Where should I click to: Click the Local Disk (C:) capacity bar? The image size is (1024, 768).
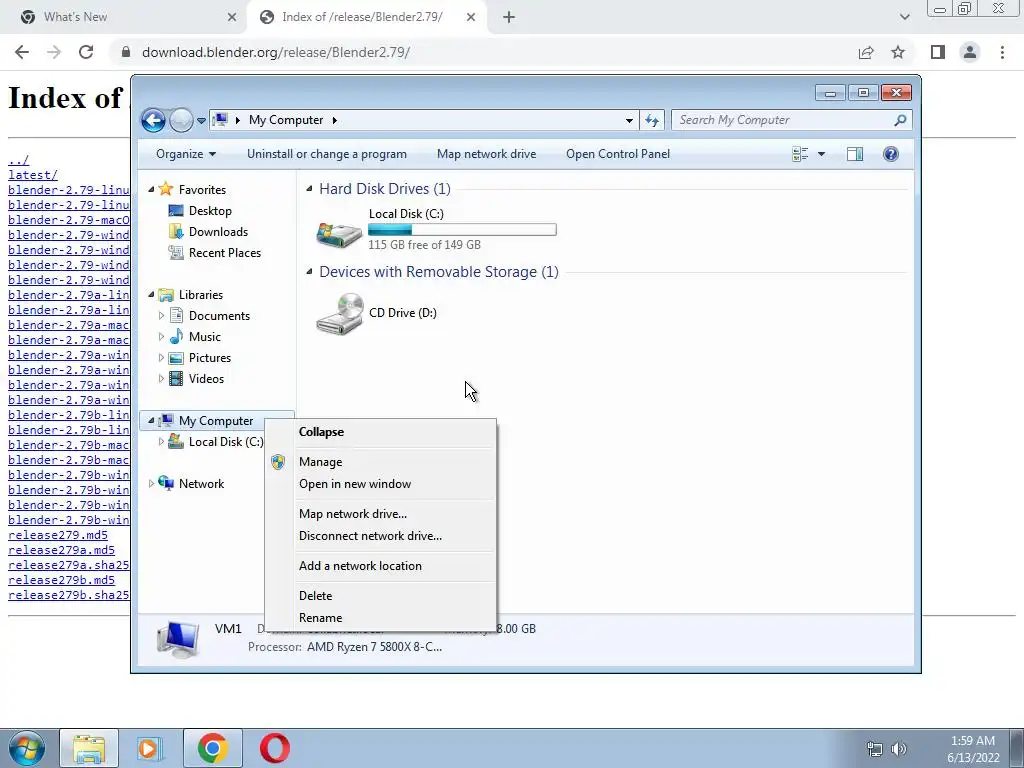(x=462, y=229)
